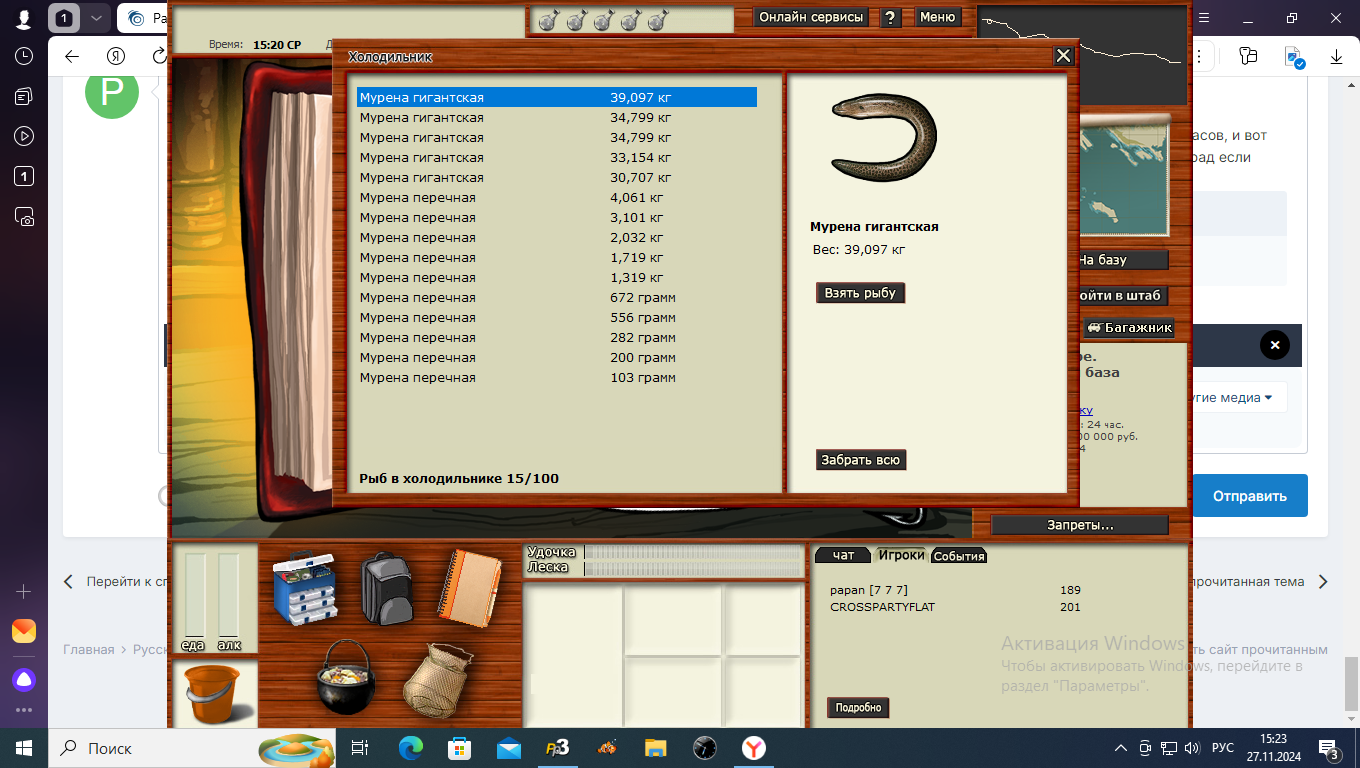Open the game Меню button

click(x=937, y=17)
